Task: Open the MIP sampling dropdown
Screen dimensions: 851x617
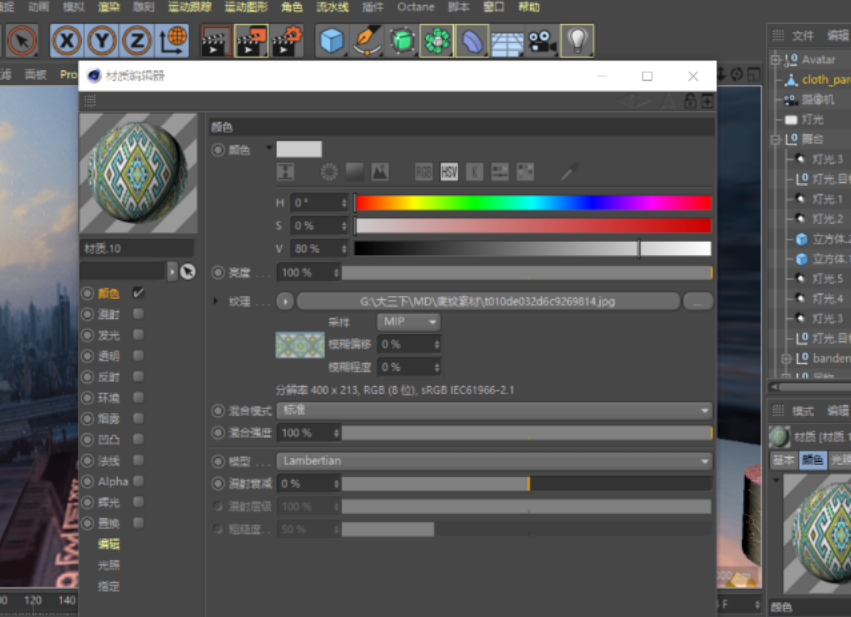Action: point(409,322)
